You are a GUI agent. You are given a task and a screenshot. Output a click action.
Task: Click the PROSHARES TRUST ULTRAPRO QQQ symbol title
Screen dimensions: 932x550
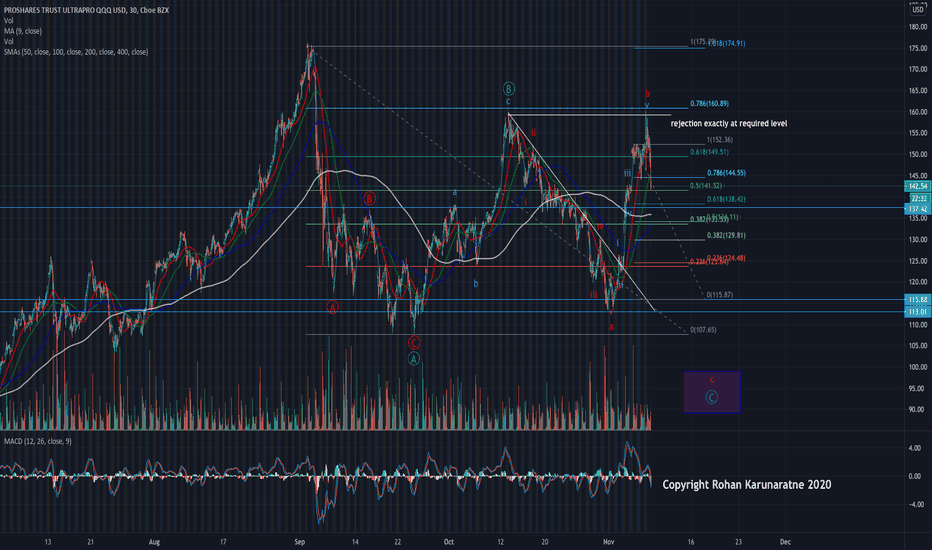[86, 10]
